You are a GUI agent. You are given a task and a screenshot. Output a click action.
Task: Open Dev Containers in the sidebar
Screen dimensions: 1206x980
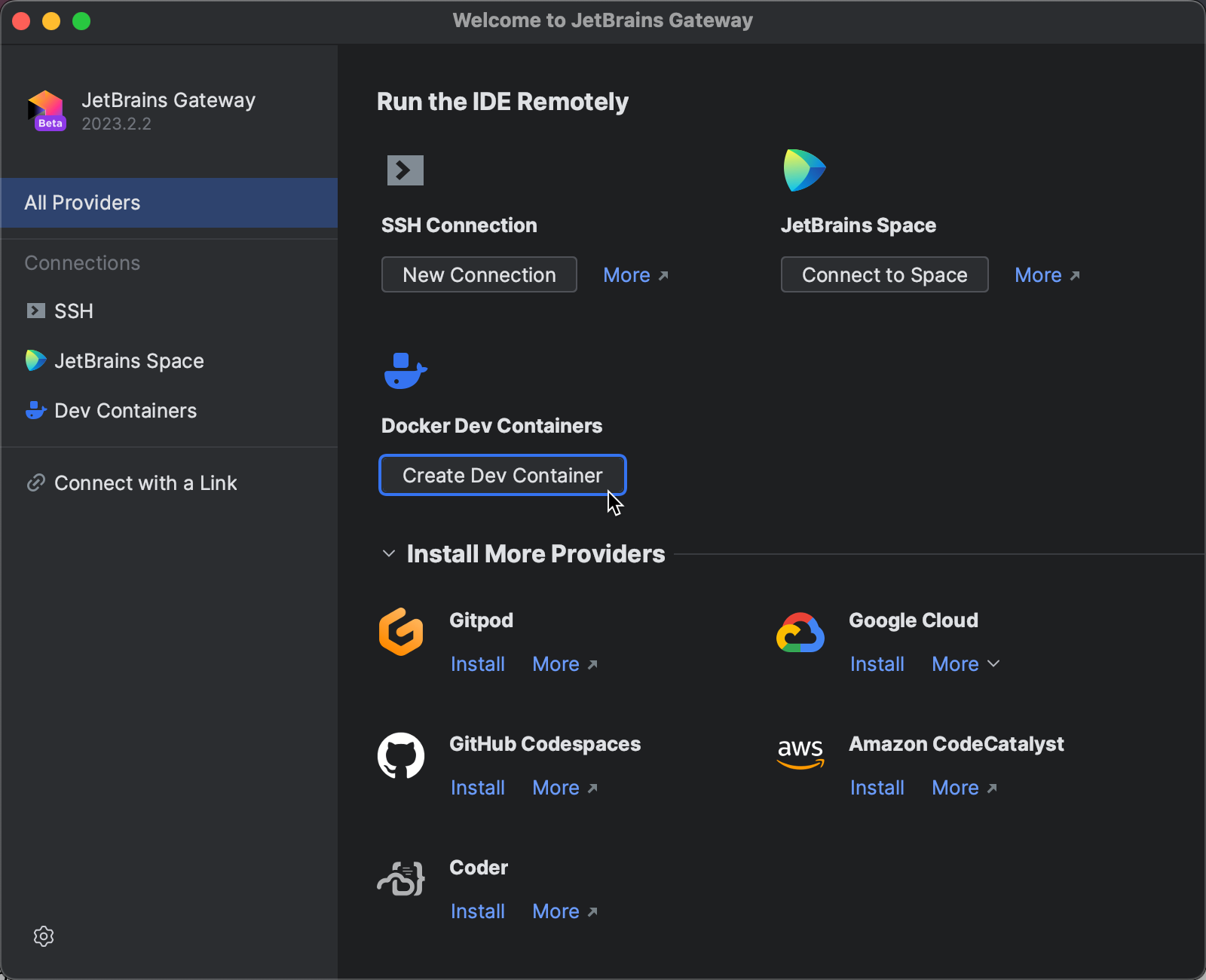click(125, 411)
